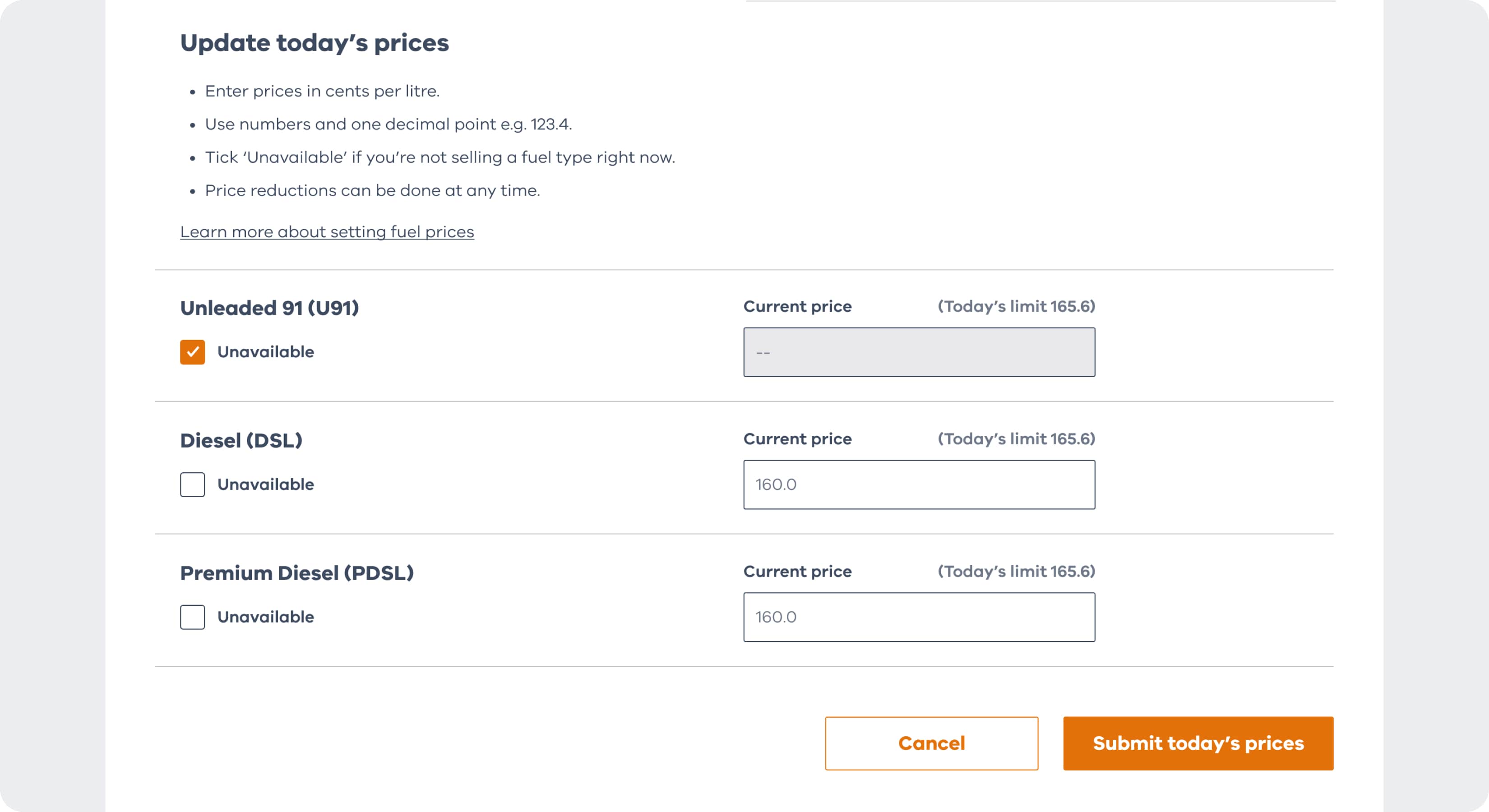Mark Premium Diesel as Unavailable checkbox

click(193, 617)
